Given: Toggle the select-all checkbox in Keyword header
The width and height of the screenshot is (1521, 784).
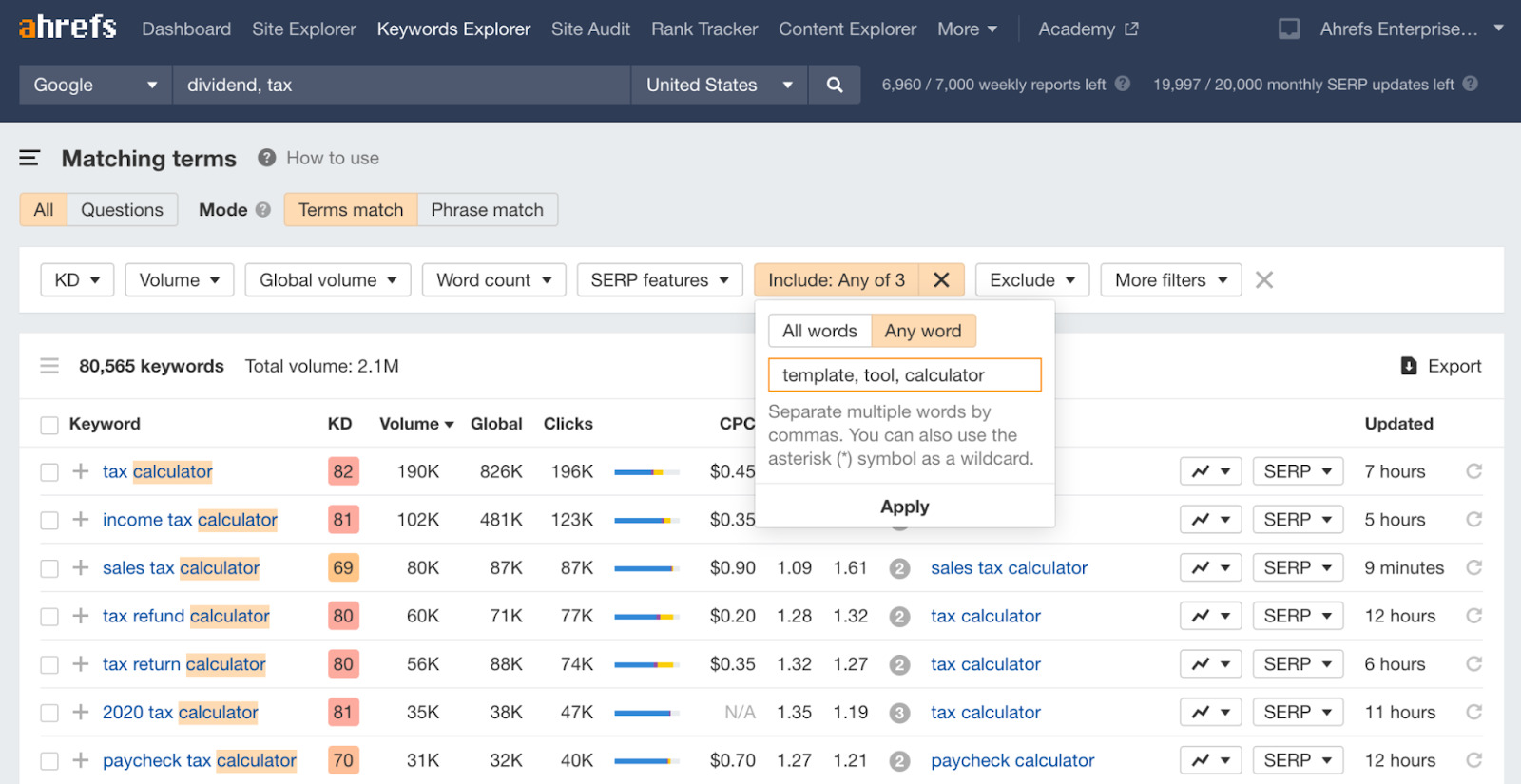Looking at the screenshot, I should (49, 425).
